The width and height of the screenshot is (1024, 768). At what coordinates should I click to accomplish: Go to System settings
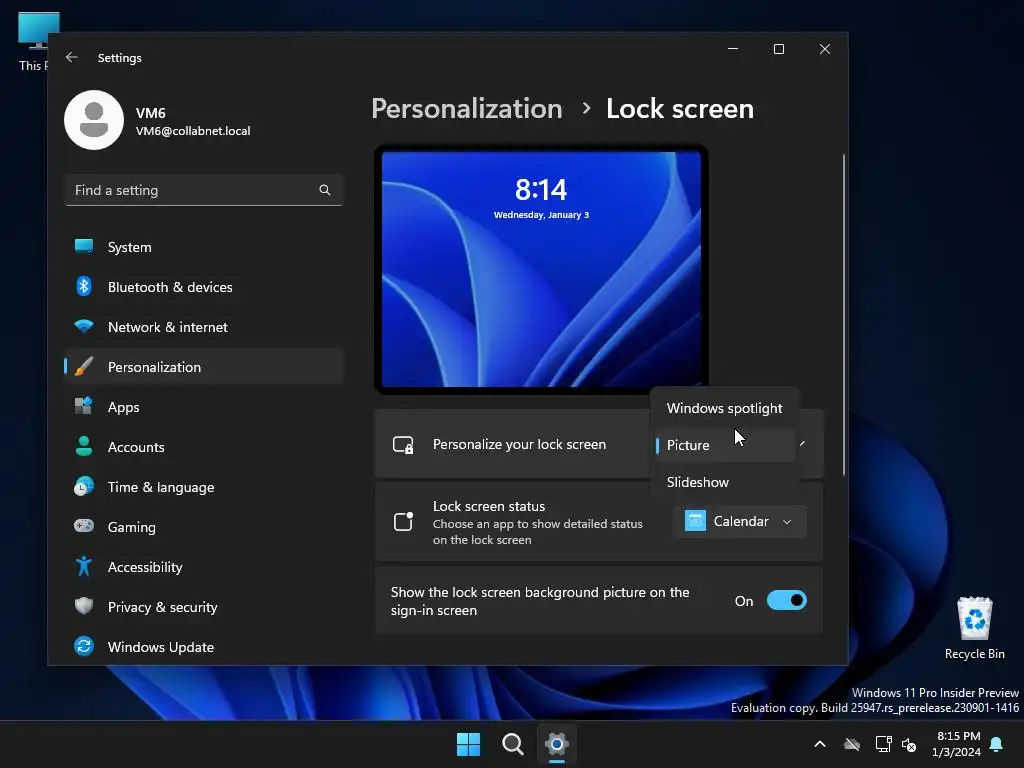204,247
